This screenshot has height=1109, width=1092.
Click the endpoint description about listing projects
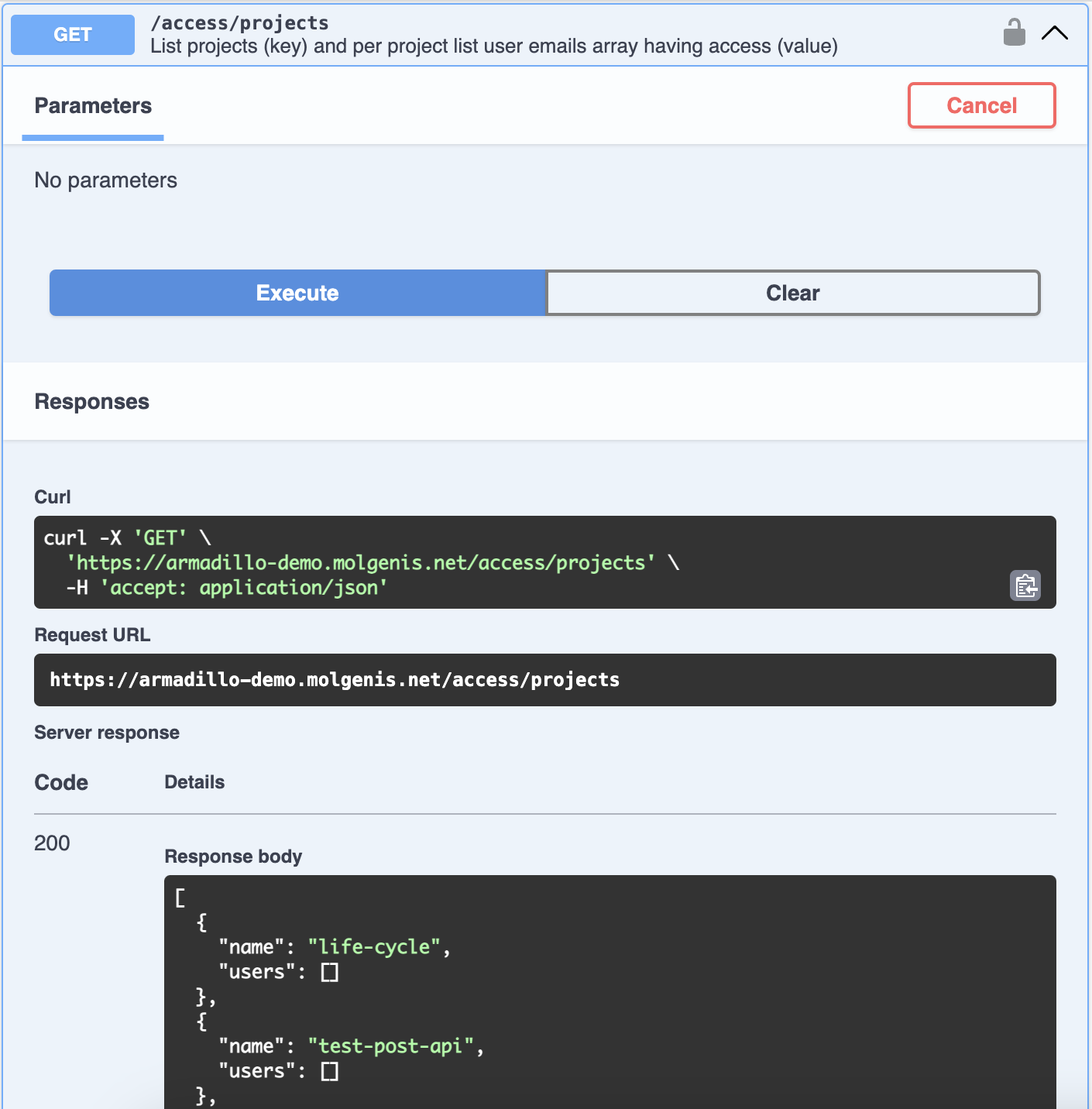click(x=494, y=46)
